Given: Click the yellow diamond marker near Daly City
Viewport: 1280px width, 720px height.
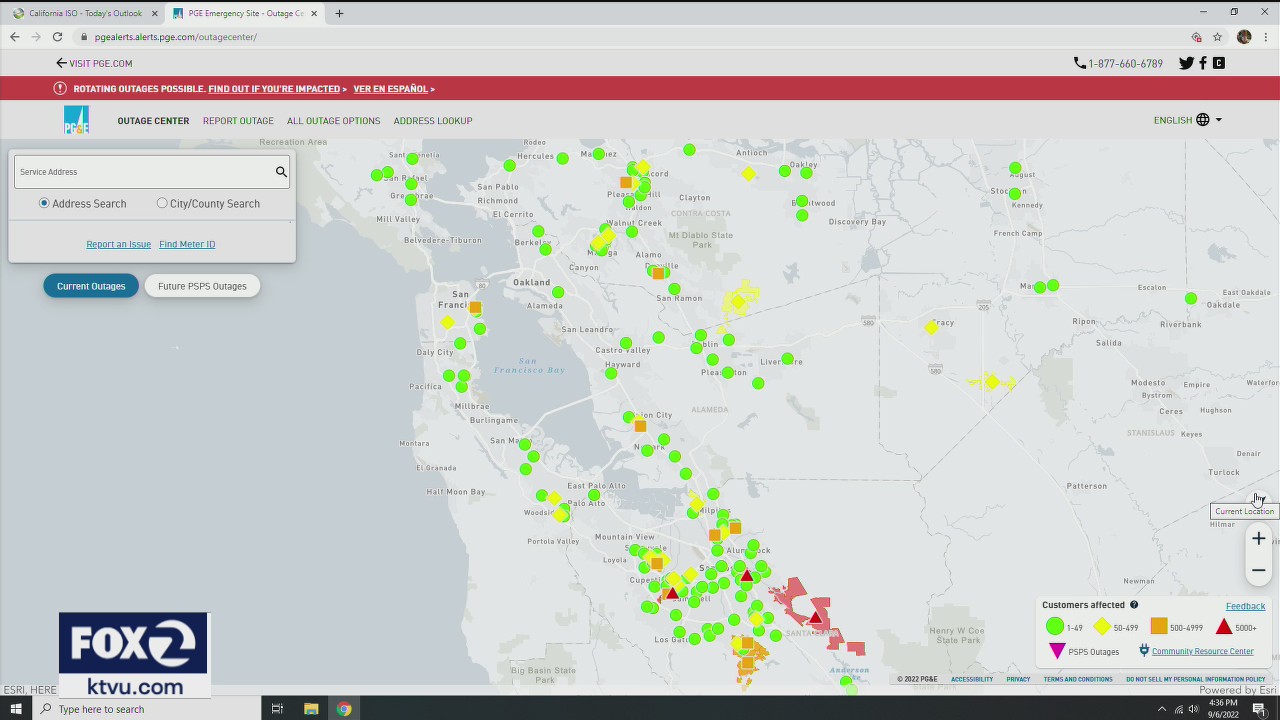Looking at the screenshot, I should [x=447, y=322].
